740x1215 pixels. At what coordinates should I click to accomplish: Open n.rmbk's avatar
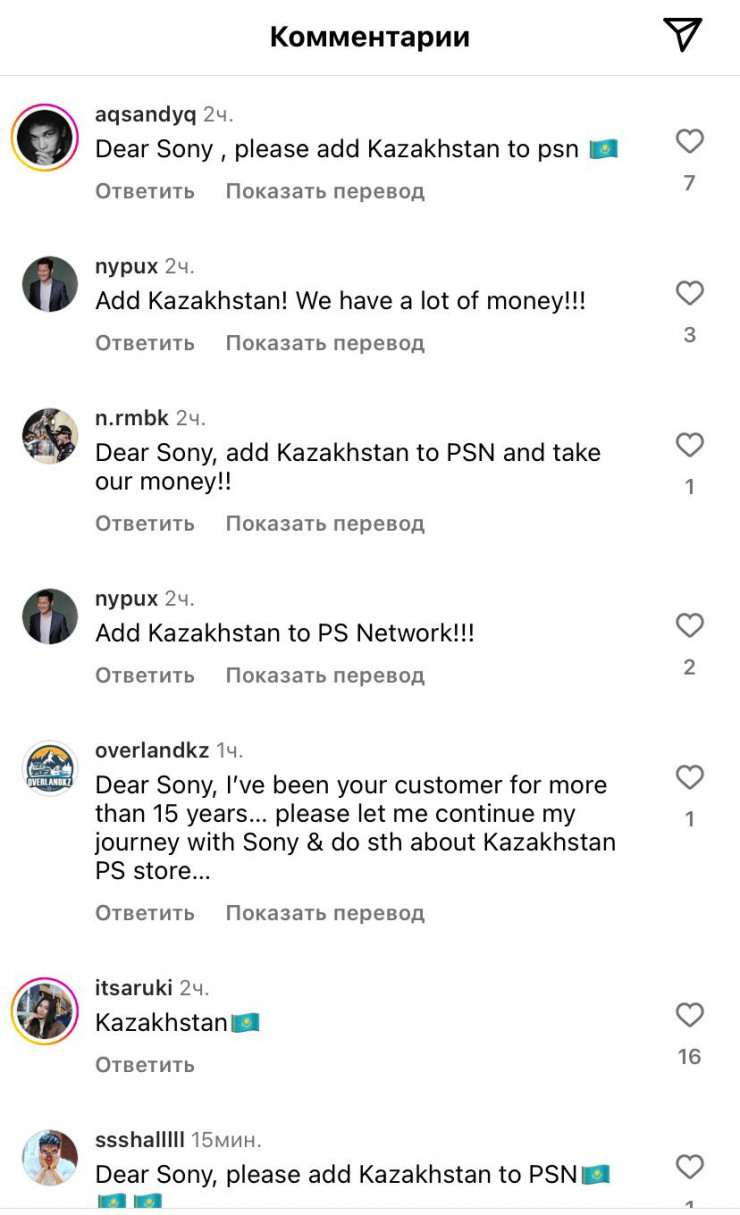[50, 436]
